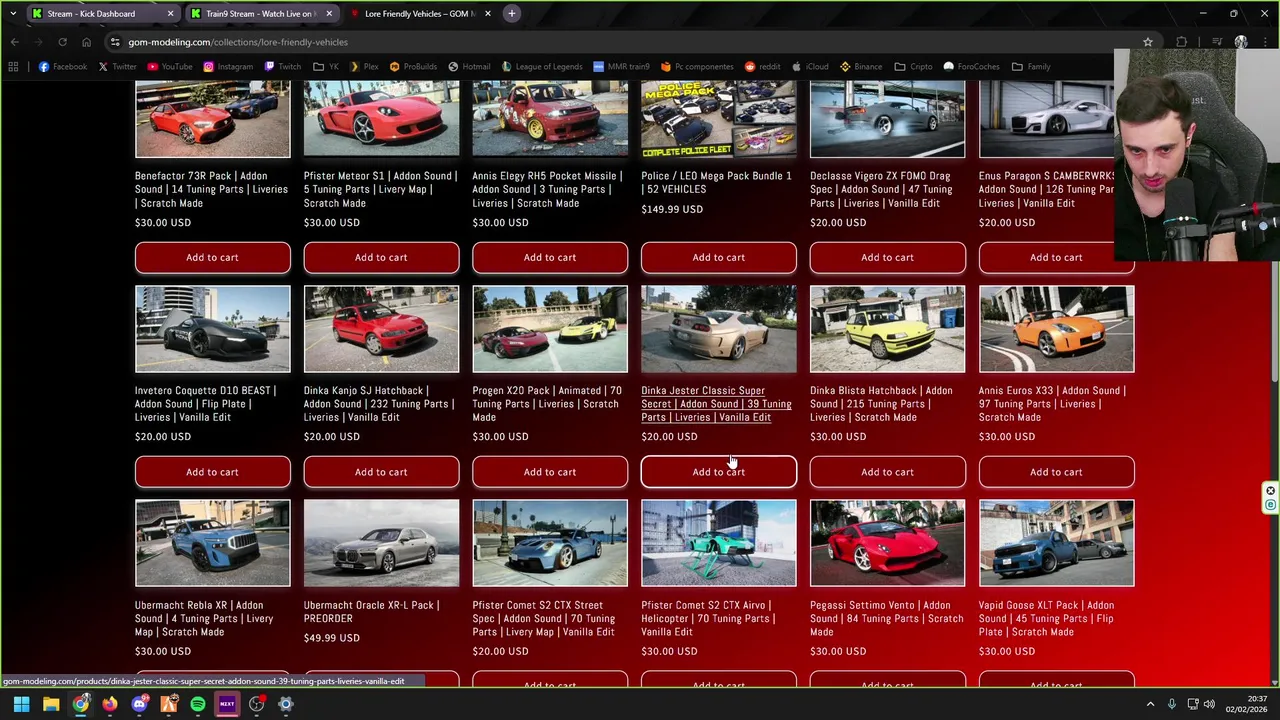Add Annis Euros X33 to cart
The image size is (1280, 720).
1057,472
